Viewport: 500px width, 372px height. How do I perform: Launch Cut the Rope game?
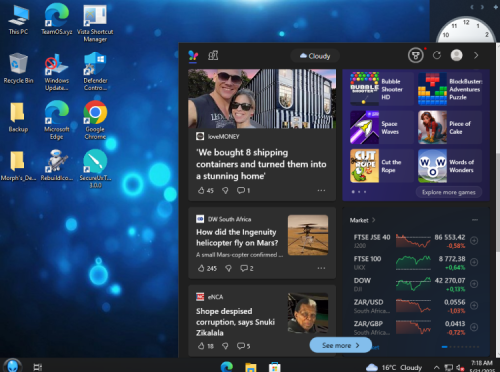381,166
